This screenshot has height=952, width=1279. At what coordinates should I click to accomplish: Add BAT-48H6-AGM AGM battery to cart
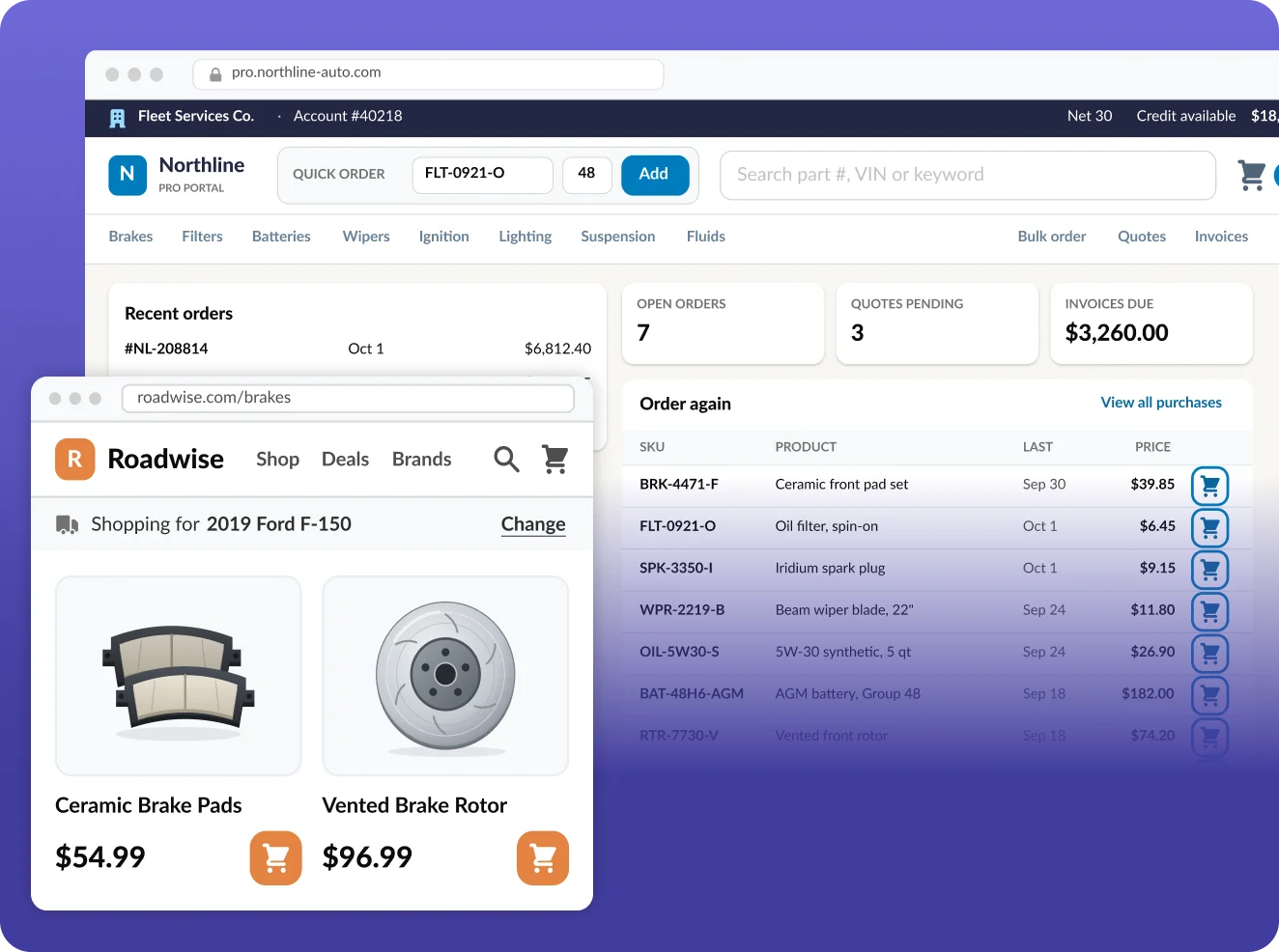click(x=1209, y=695)
